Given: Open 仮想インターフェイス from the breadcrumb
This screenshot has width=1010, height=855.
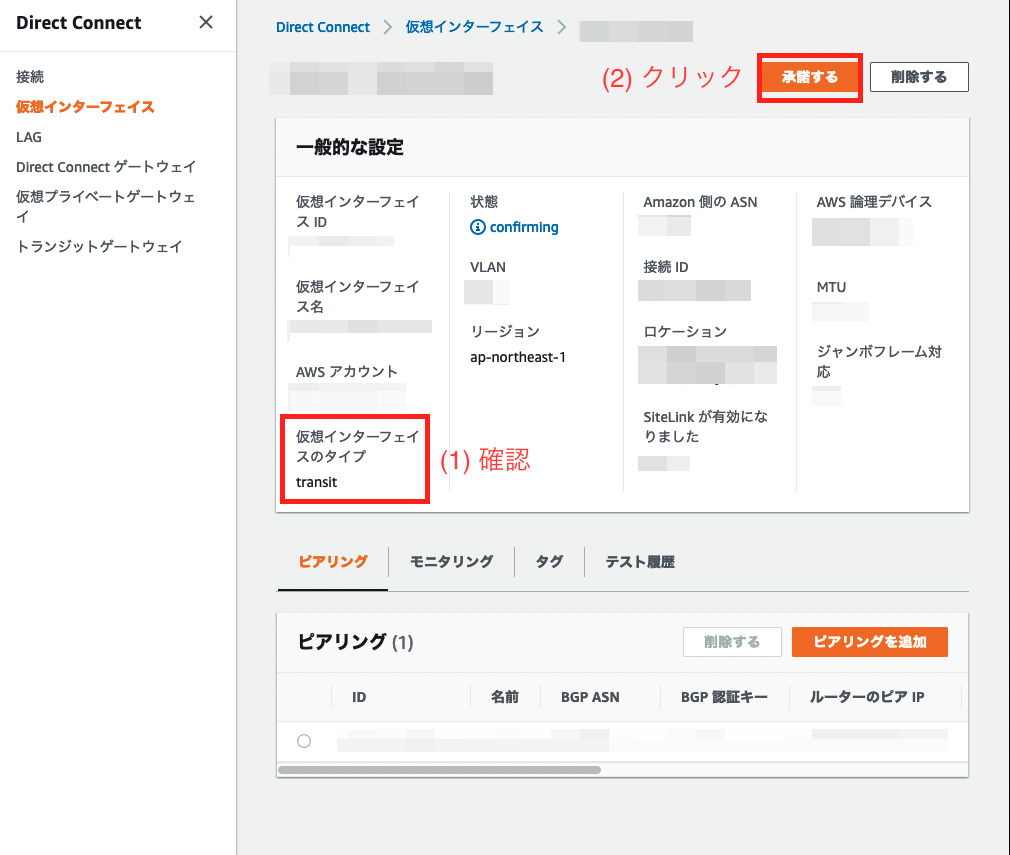Looking at the screenshot, I should coord(474,27).
